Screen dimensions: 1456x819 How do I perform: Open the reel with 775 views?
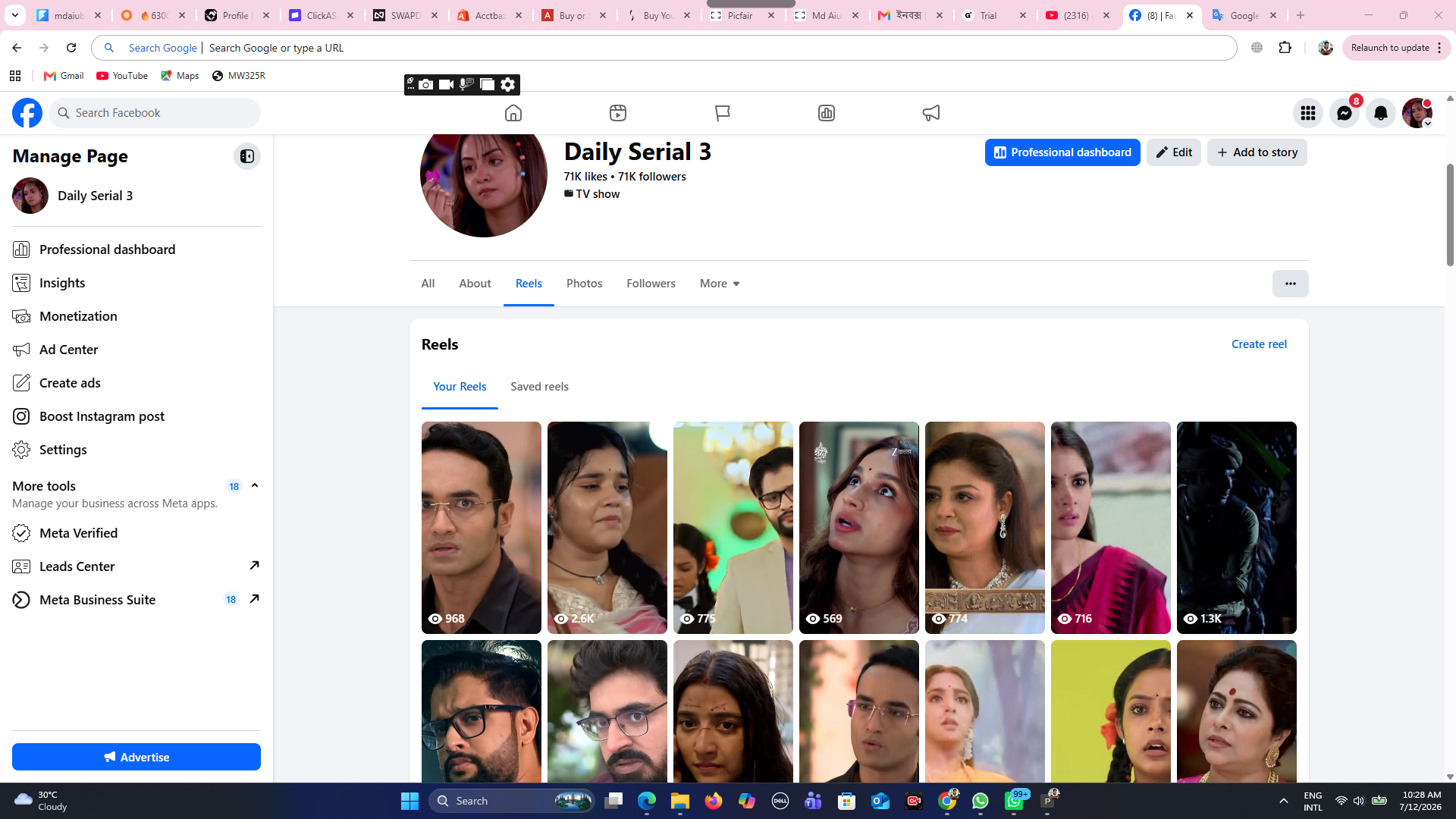pos(733,528)
